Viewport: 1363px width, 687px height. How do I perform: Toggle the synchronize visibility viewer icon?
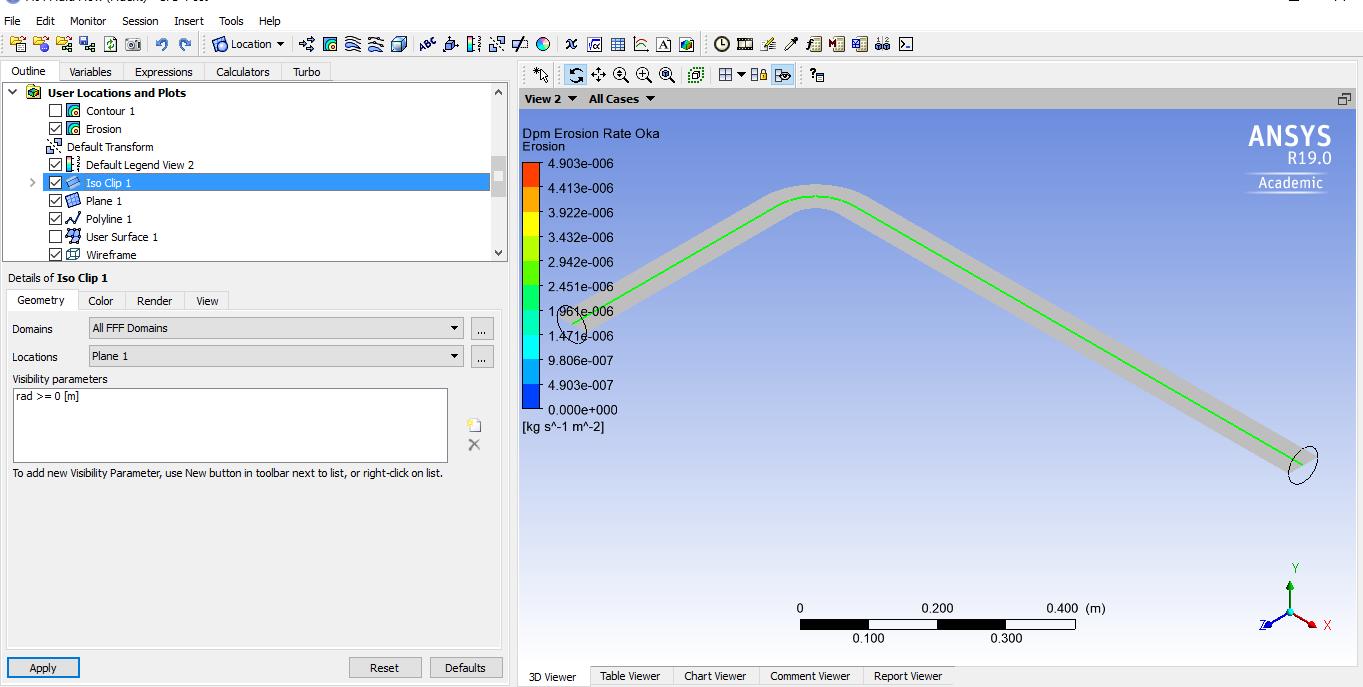coord(783,75)
